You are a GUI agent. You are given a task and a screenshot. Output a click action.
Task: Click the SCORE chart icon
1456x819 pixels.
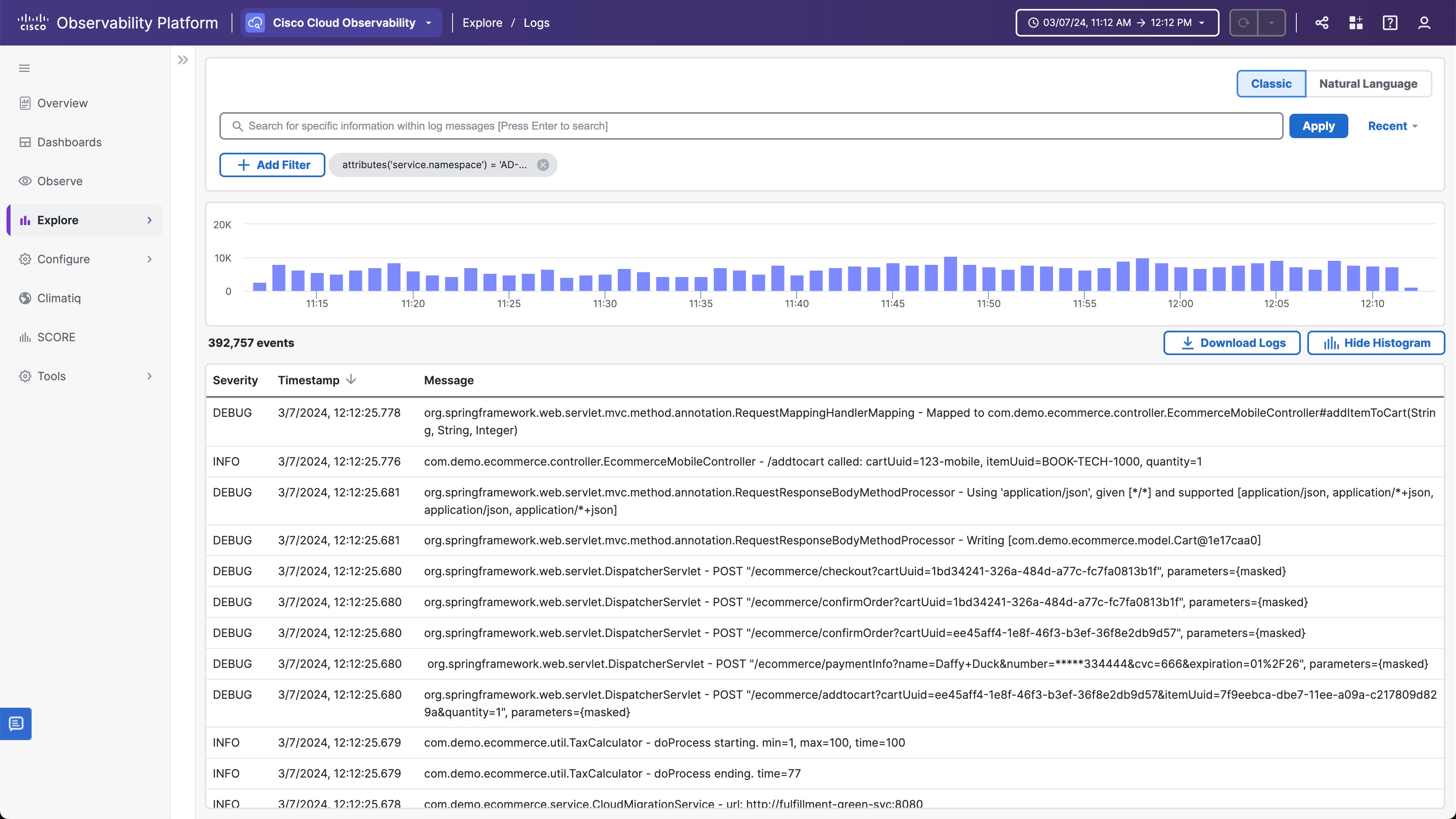point(25,338)
